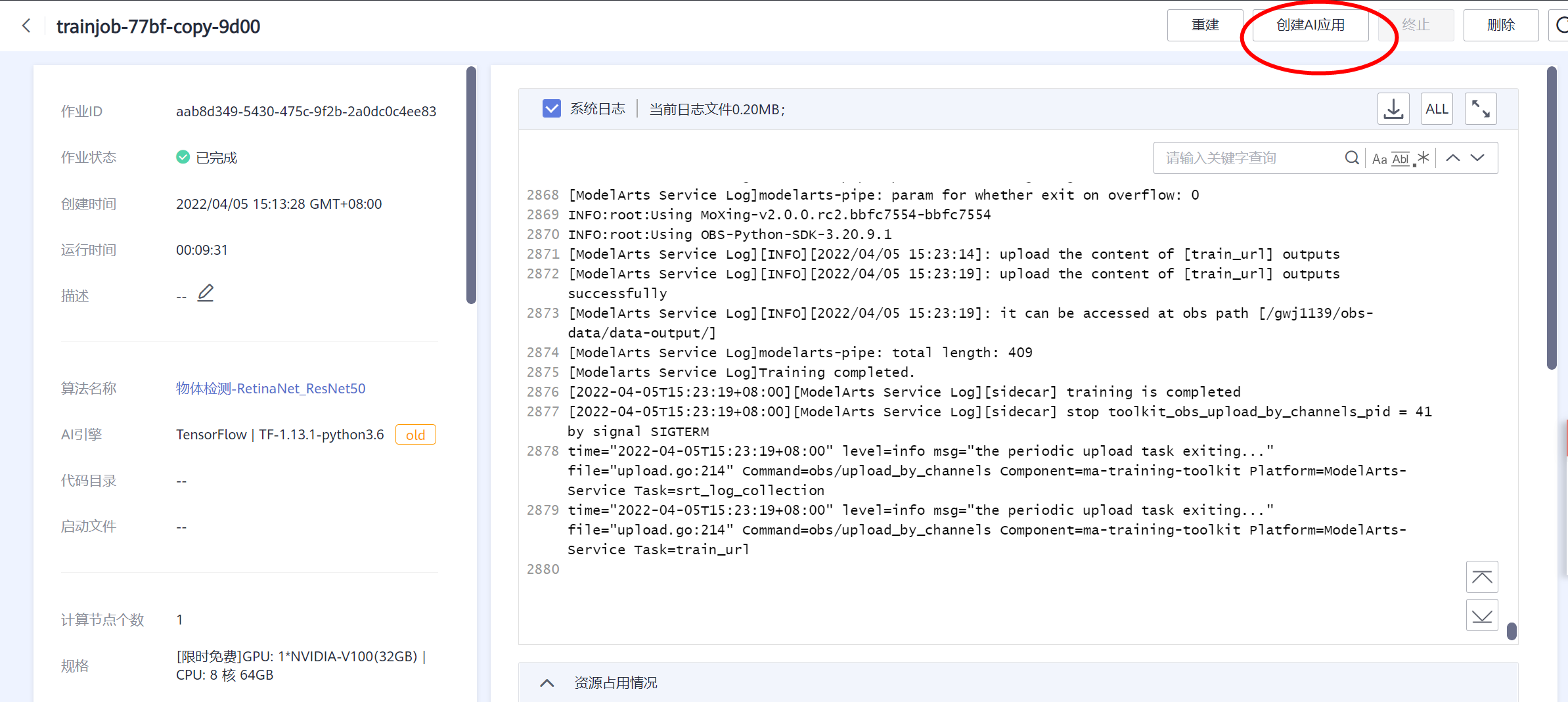Uncheck the 系统日志 checkbox
Image resolution: width=1568 pixels, height=702 pixels.
(x=552, y=109)
